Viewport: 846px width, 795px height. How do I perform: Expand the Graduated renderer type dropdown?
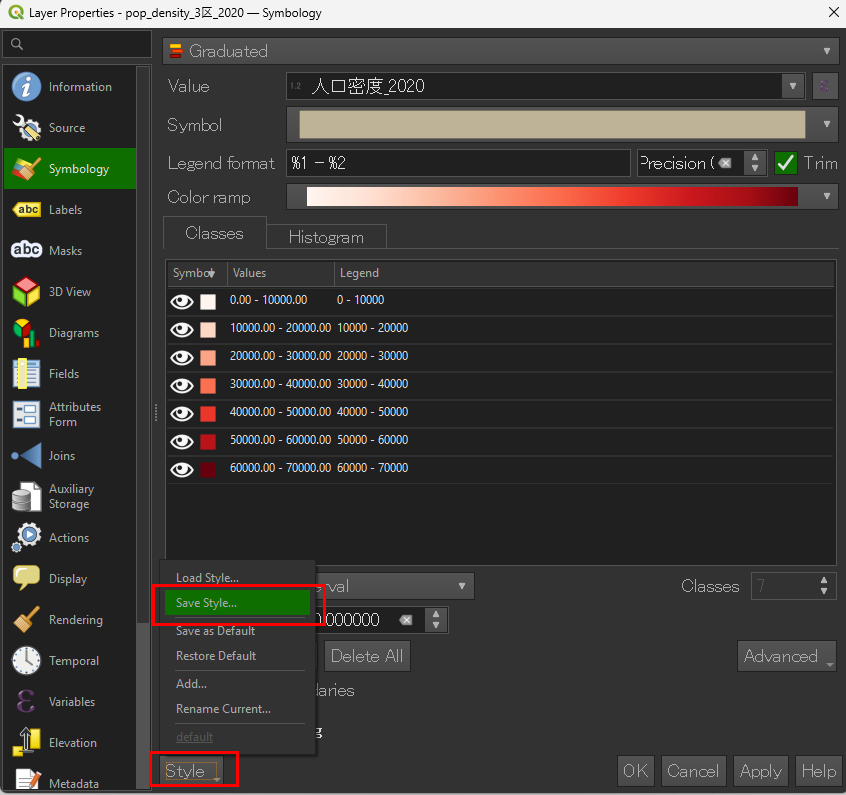point(826,51)
